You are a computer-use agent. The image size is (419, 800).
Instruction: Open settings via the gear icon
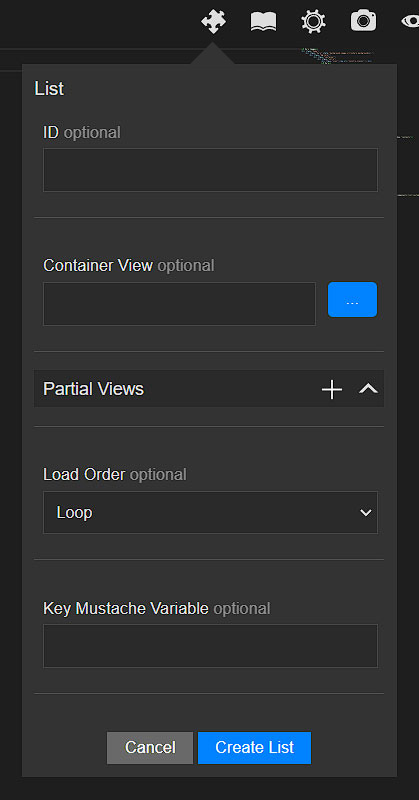(313, 22)
